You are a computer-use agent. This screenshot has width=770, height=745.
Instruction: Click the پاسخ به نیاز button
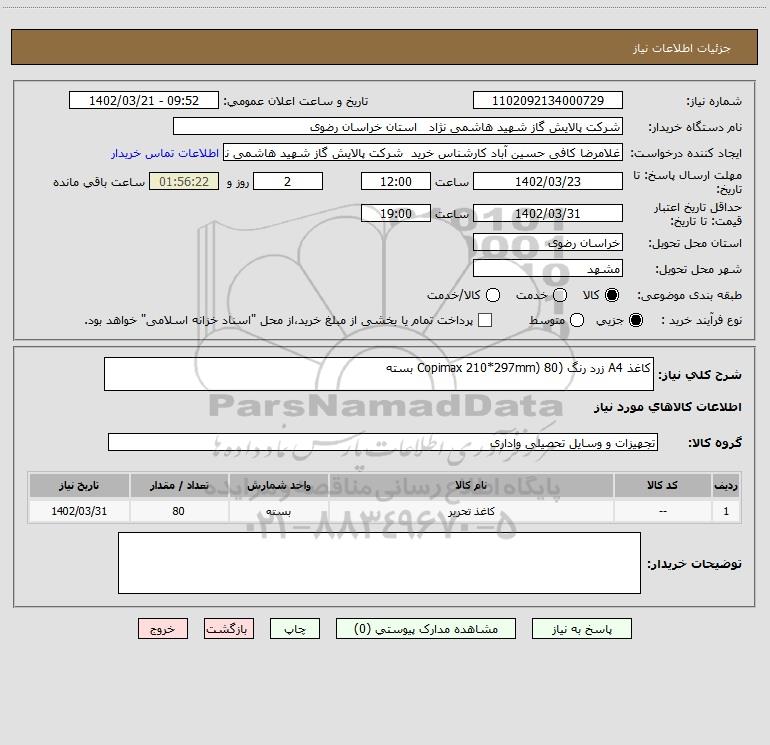point(582,629)
